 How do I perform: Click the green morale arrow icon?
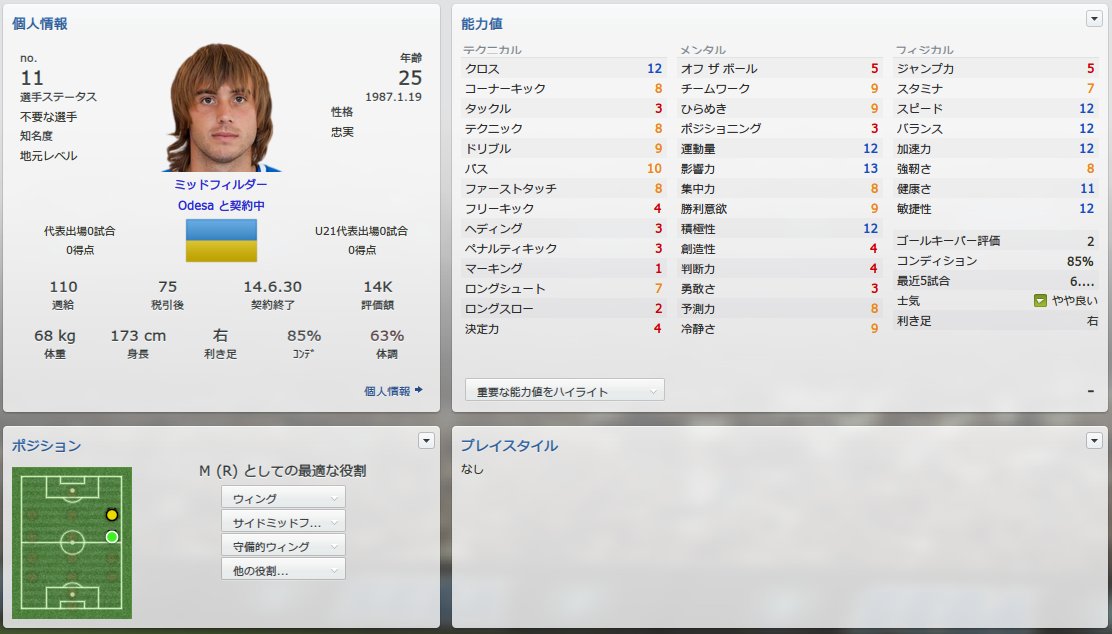tap(1040, 301)
